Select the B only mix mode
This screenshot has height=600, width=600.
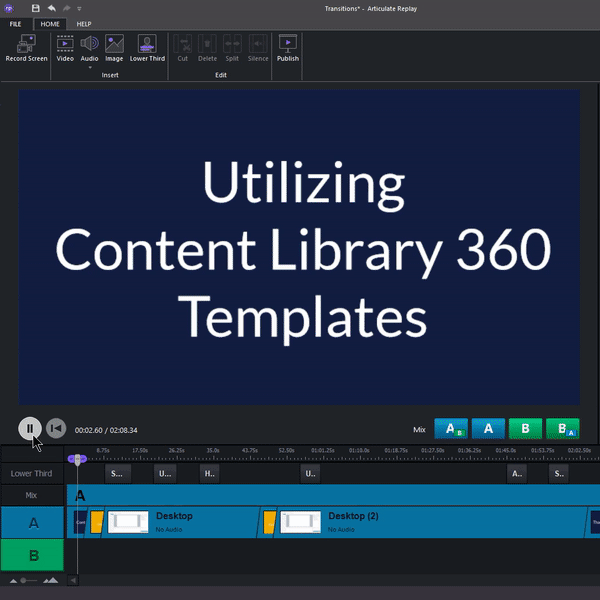coord(525,429)
